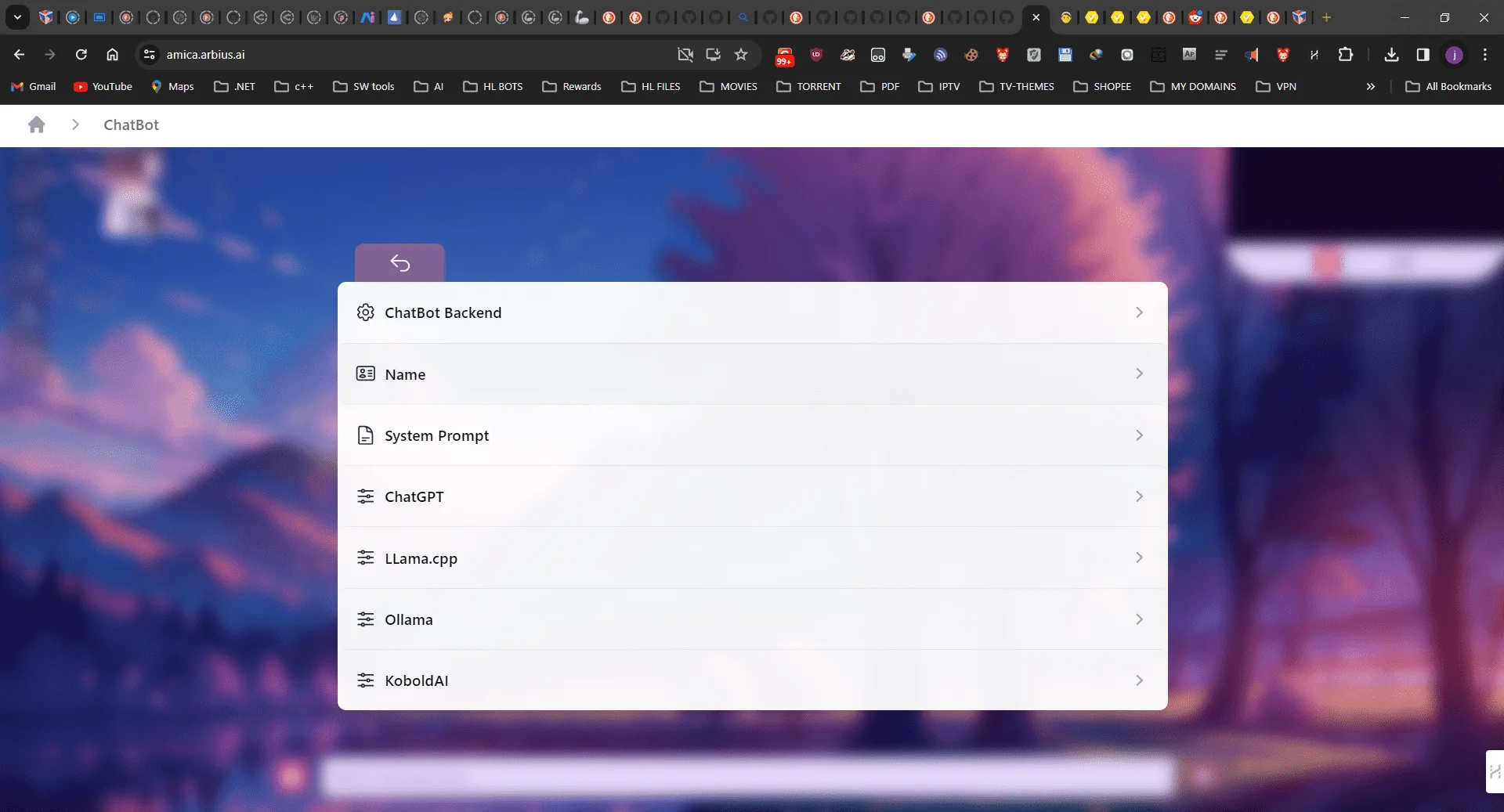Open the c++ bookmarks folder
This screenshot has width=1504, height=812.
tap(294, 86)
